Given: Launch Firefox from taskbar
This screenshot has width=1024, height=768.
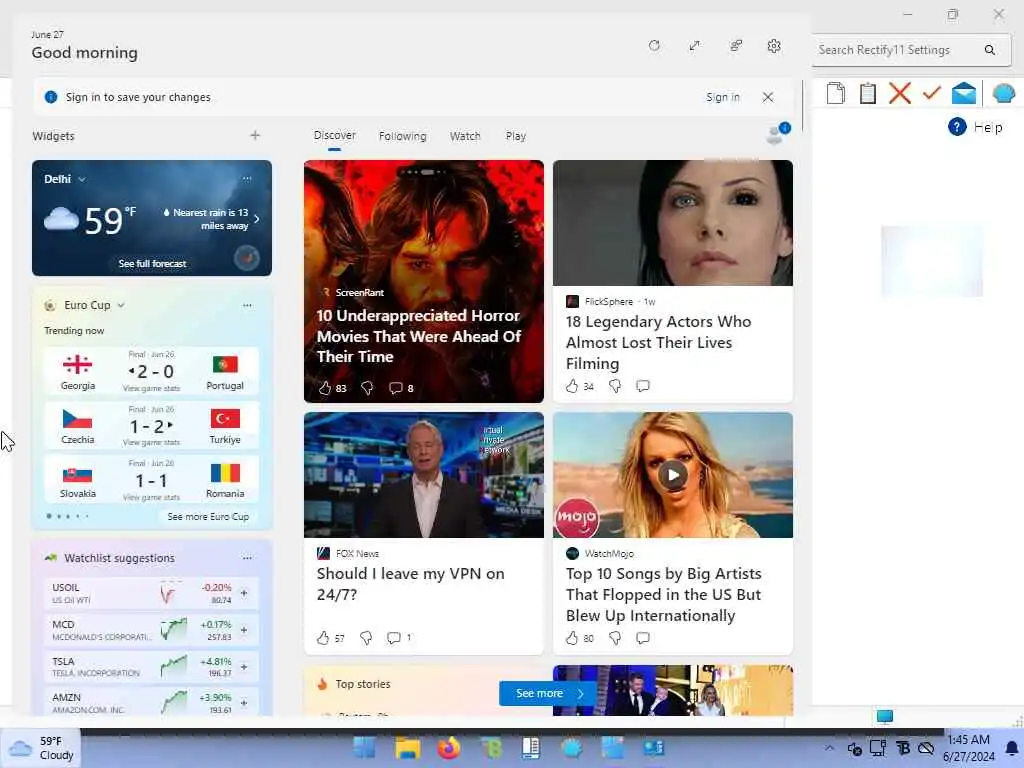Looking at the screenshot, I should click(449, 748).
